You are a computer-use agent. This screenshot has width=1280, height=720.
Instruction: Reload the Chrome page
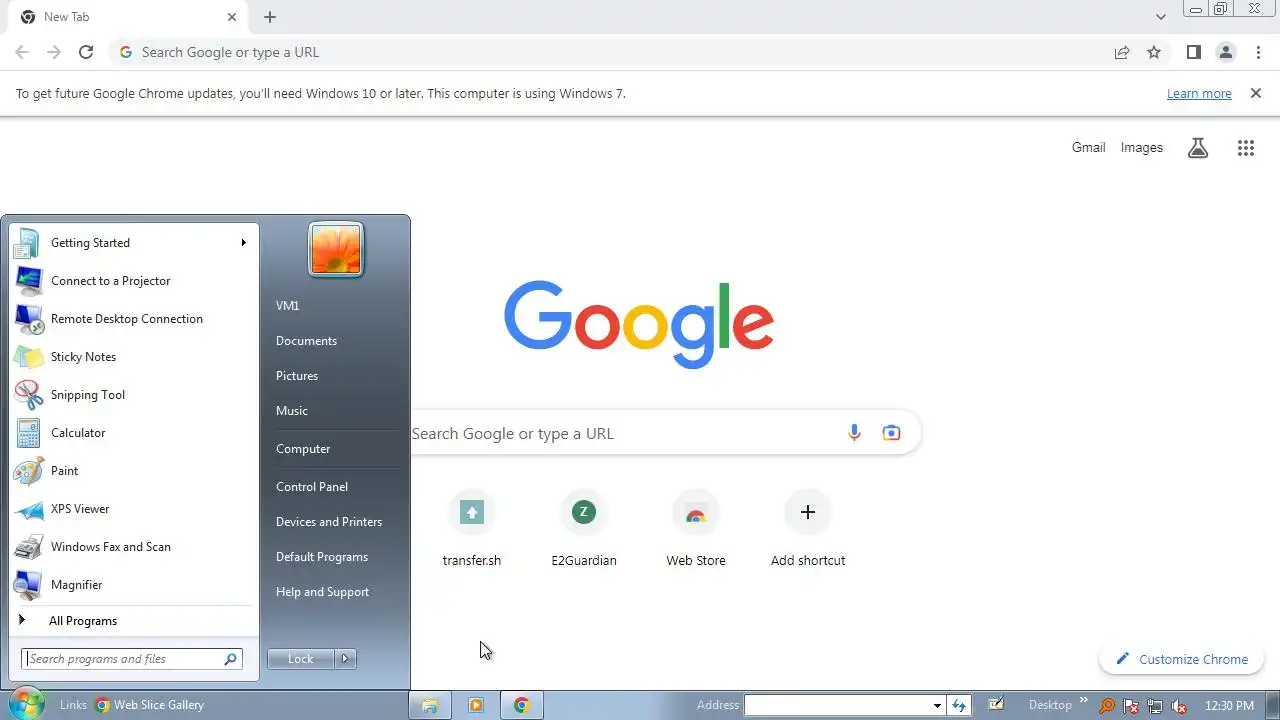pos(86,52)
